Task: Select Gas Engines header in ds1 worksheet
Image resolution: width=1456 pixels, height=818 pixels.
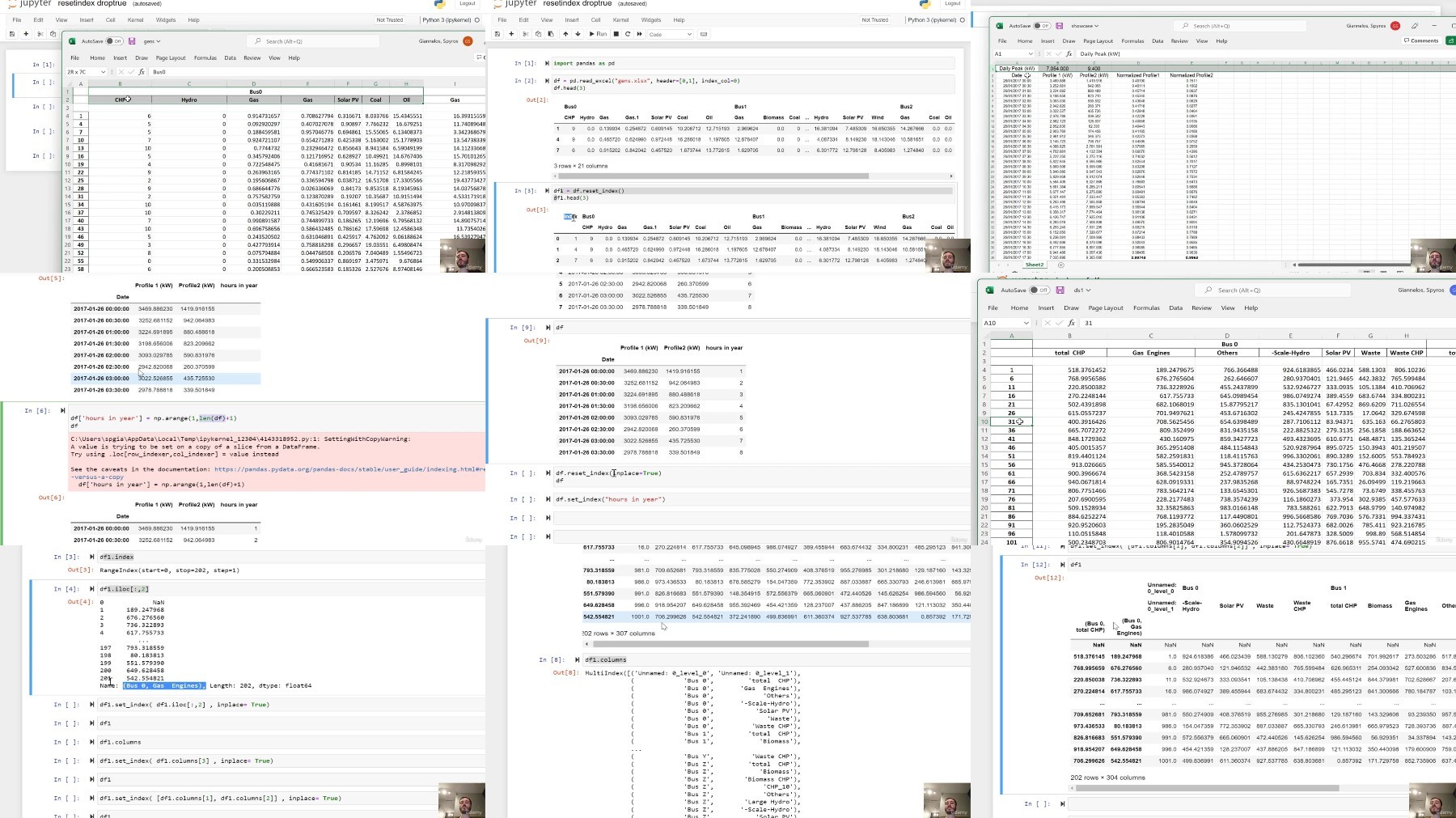Action: (x=1150, y=353)
